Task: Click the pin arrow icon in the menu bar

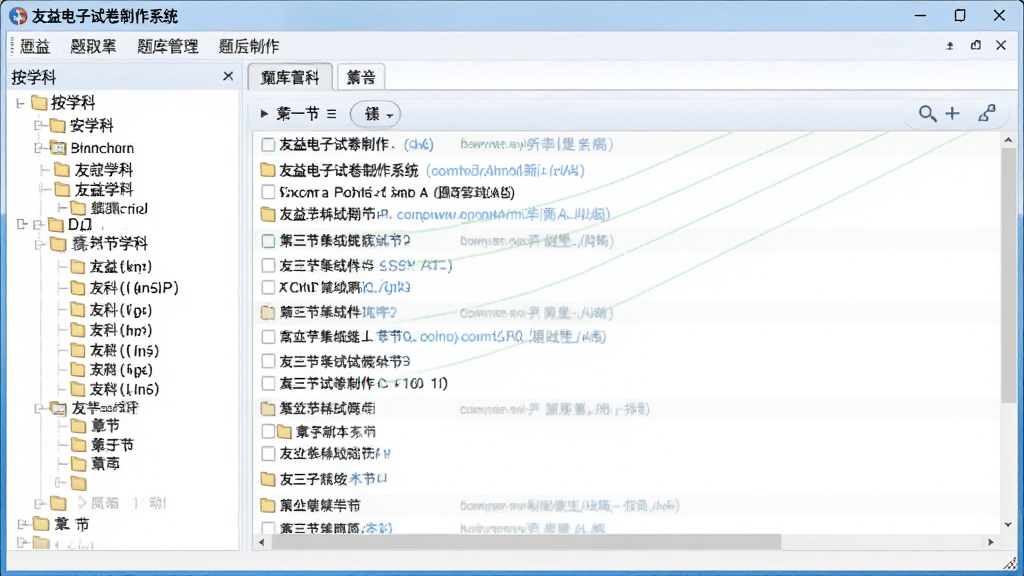Action: pos(950,46)
